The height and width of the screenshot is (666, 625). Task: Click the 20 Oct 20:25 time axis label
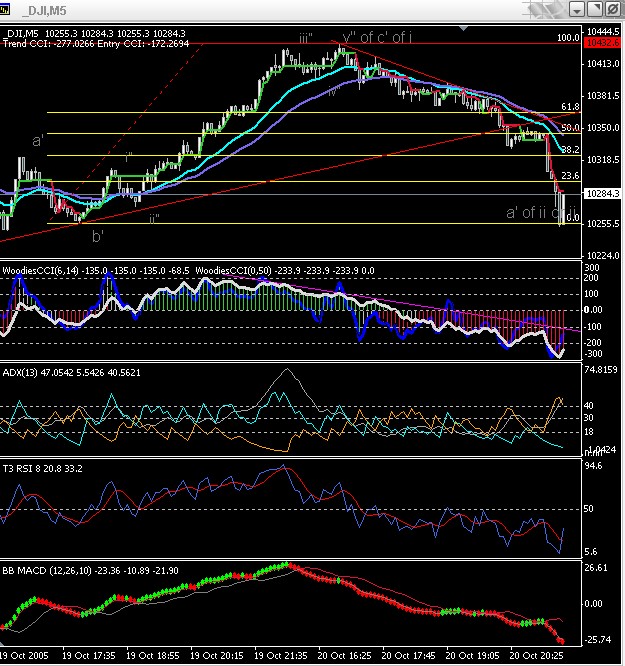pyautogui.click(x=537, y=655)
